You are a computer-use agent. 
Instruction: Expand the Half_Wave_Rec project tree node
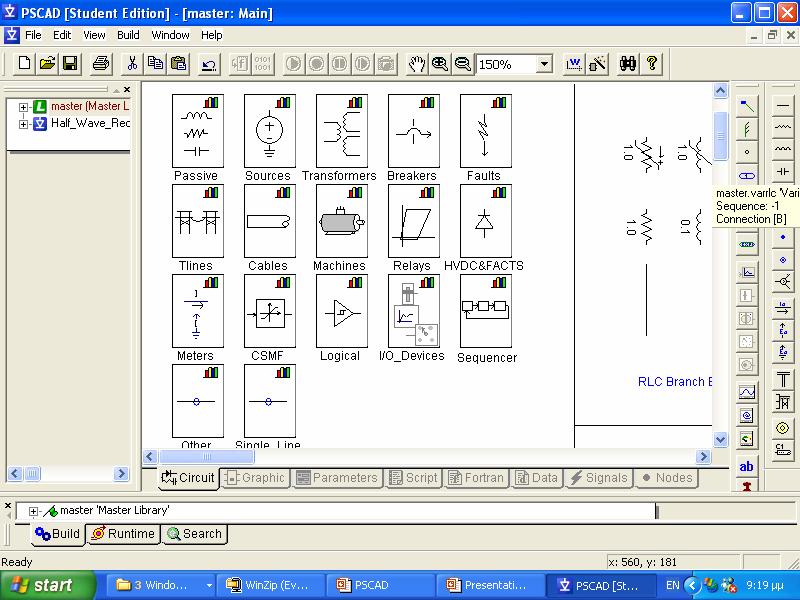pyautogui.click(x=23, y=124)
